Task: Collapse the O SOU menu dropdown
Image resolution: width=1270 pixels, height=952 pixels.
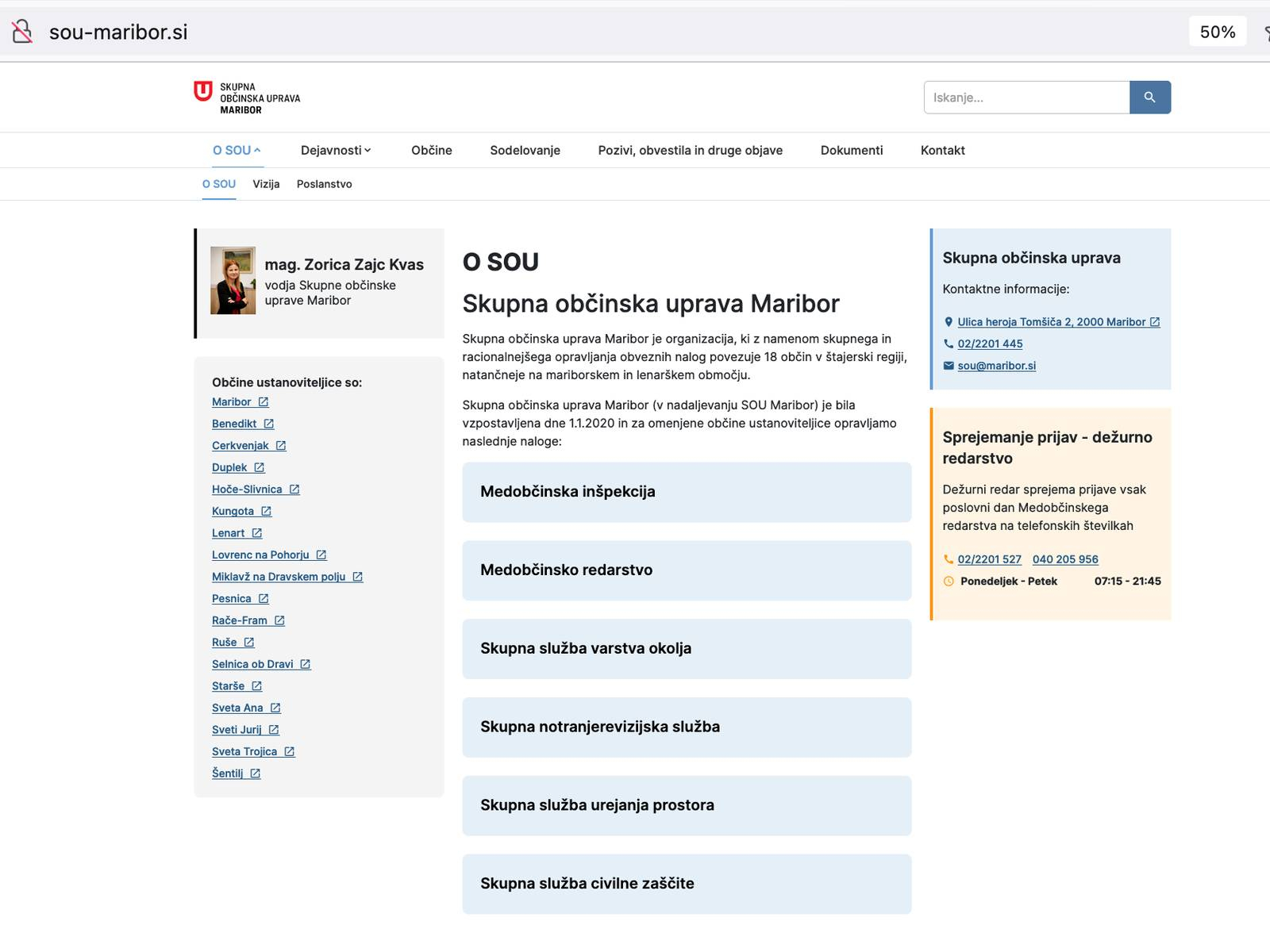Action: pyautogui.click(x=237, y=150)
